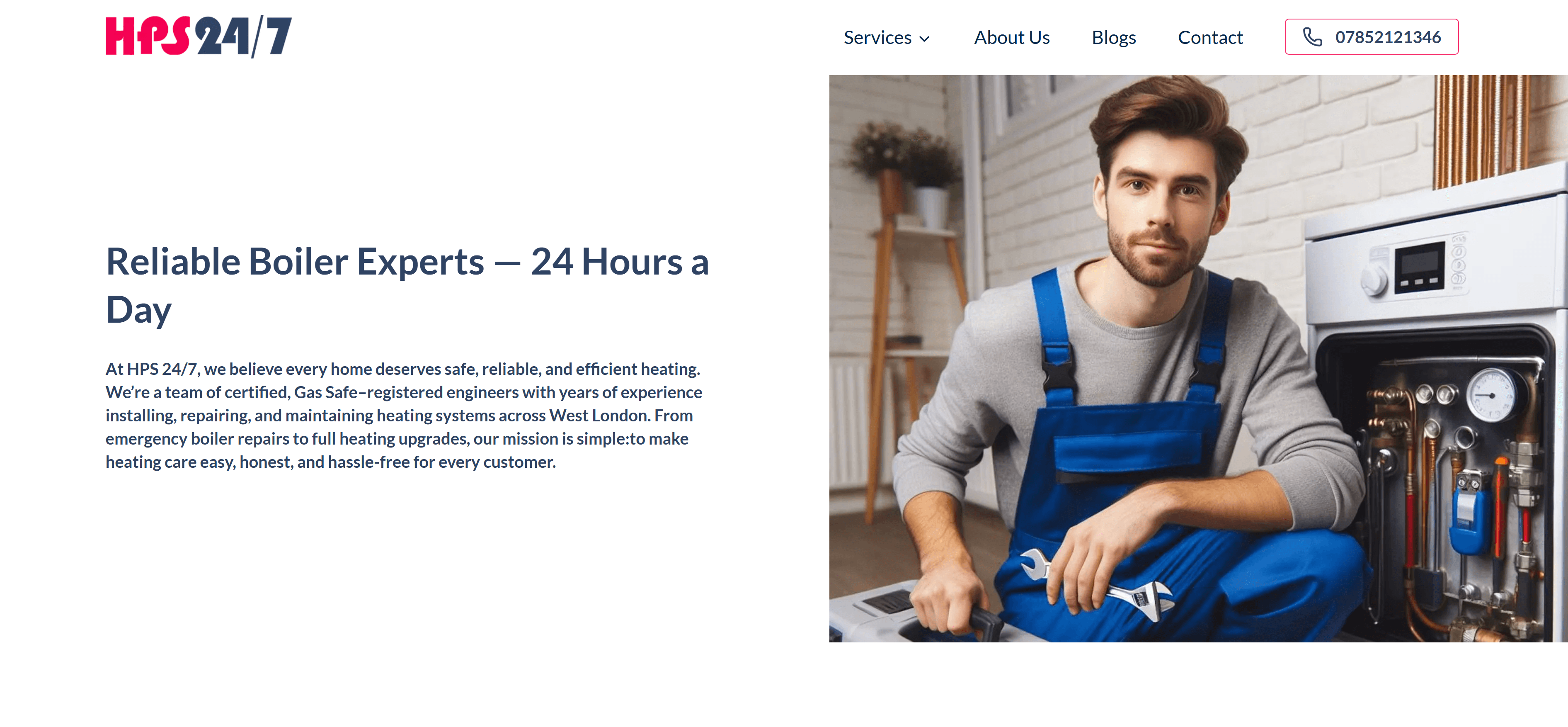
Task: Open the Blogs page
Action: pos(1113,38)
